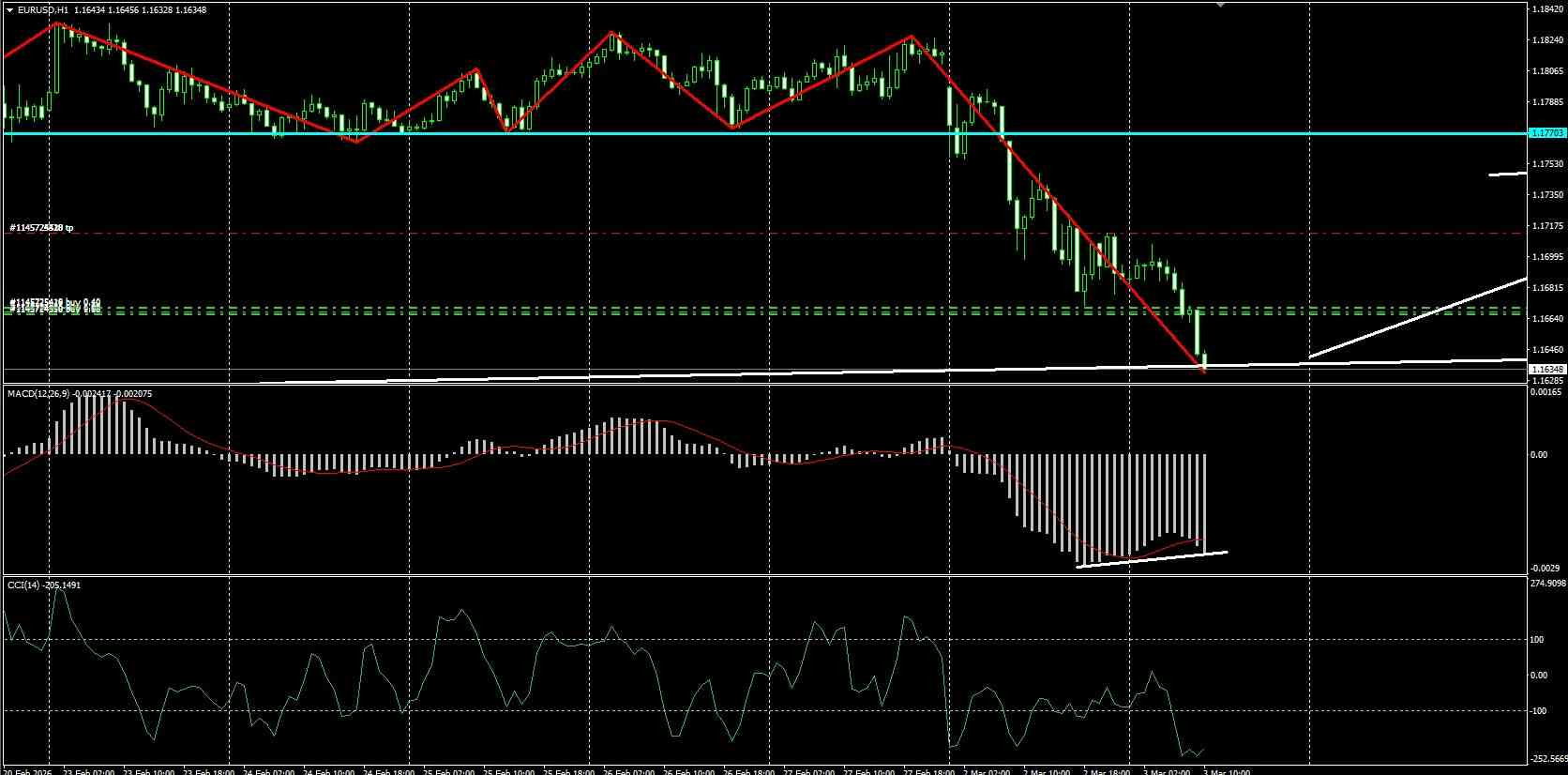
Task: Select the white trendline under the MACD histogram
Action: point(1153,559)
